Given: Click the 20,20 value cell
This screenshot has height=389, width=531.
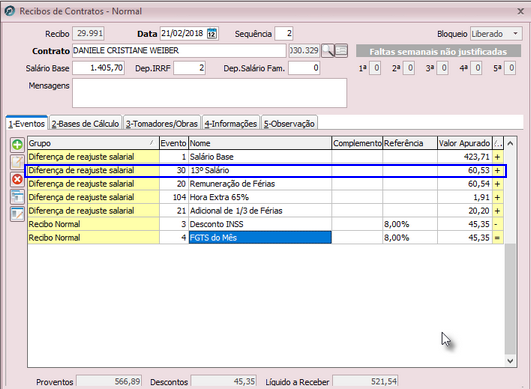Looking at the screenshot, I should [x=464, y=211].
